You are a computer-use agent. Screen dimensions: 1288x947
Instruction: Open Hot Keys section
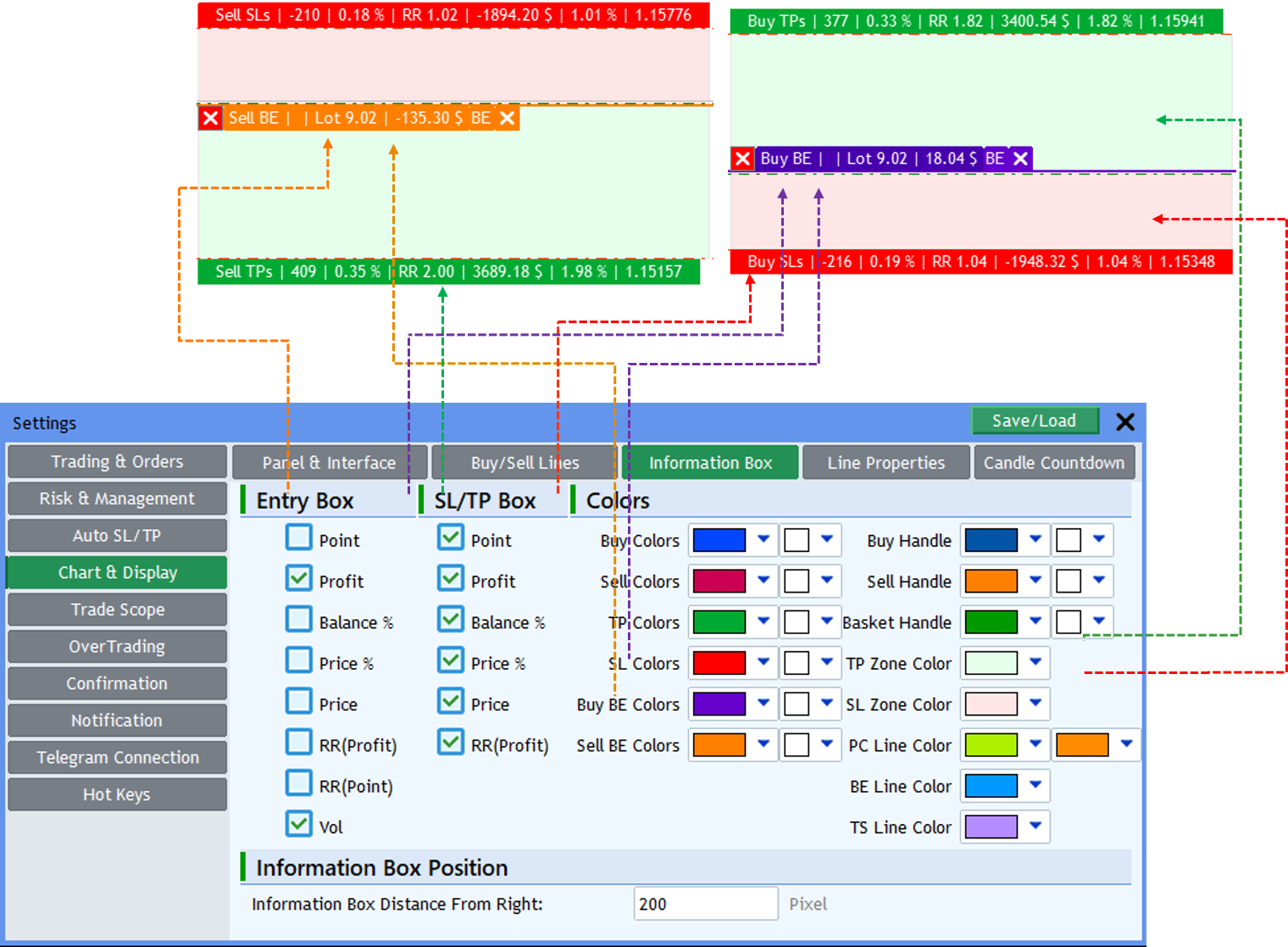117,794
